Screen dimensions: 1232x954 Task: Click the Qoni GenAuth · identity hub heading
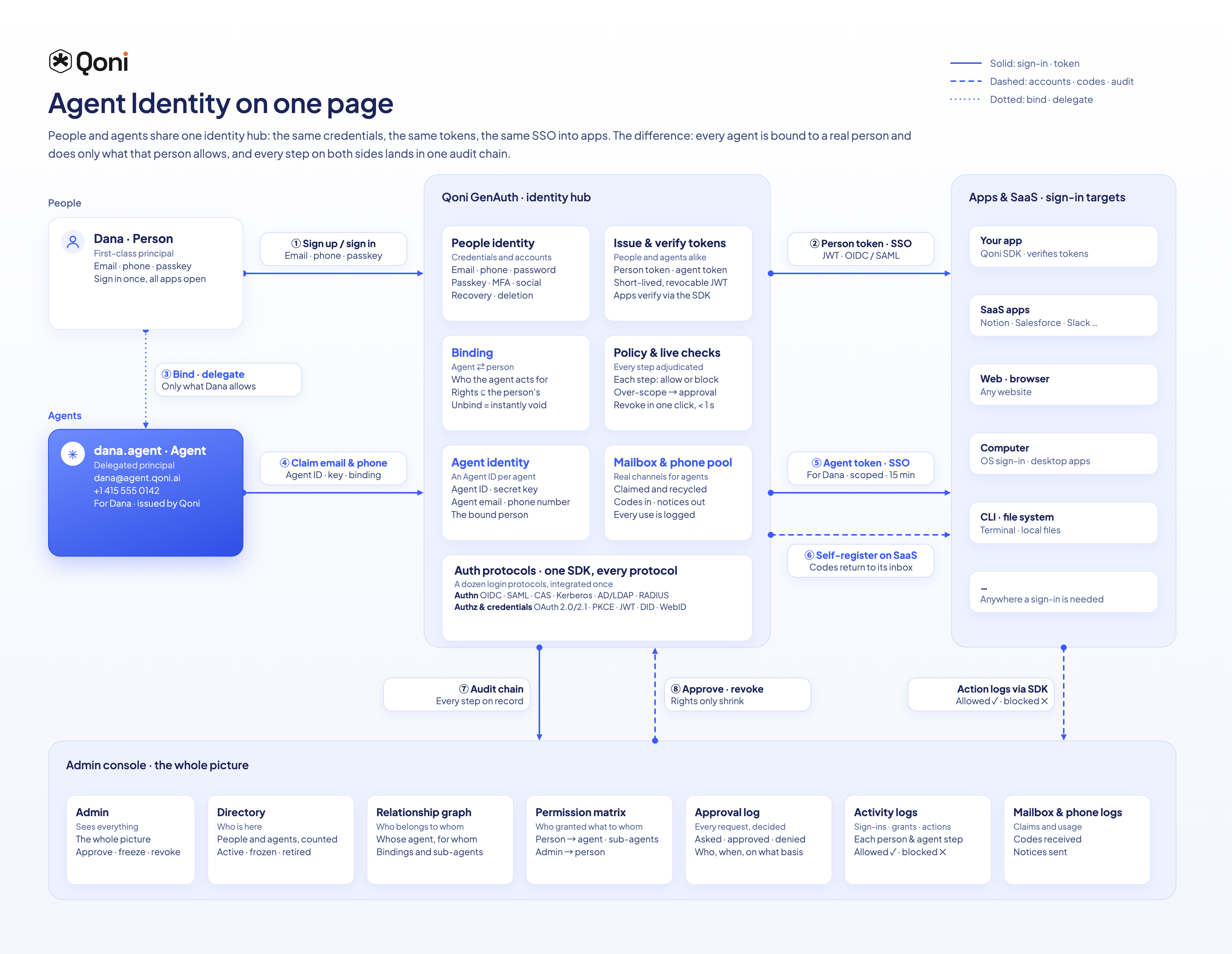click(x=516, y=197)
